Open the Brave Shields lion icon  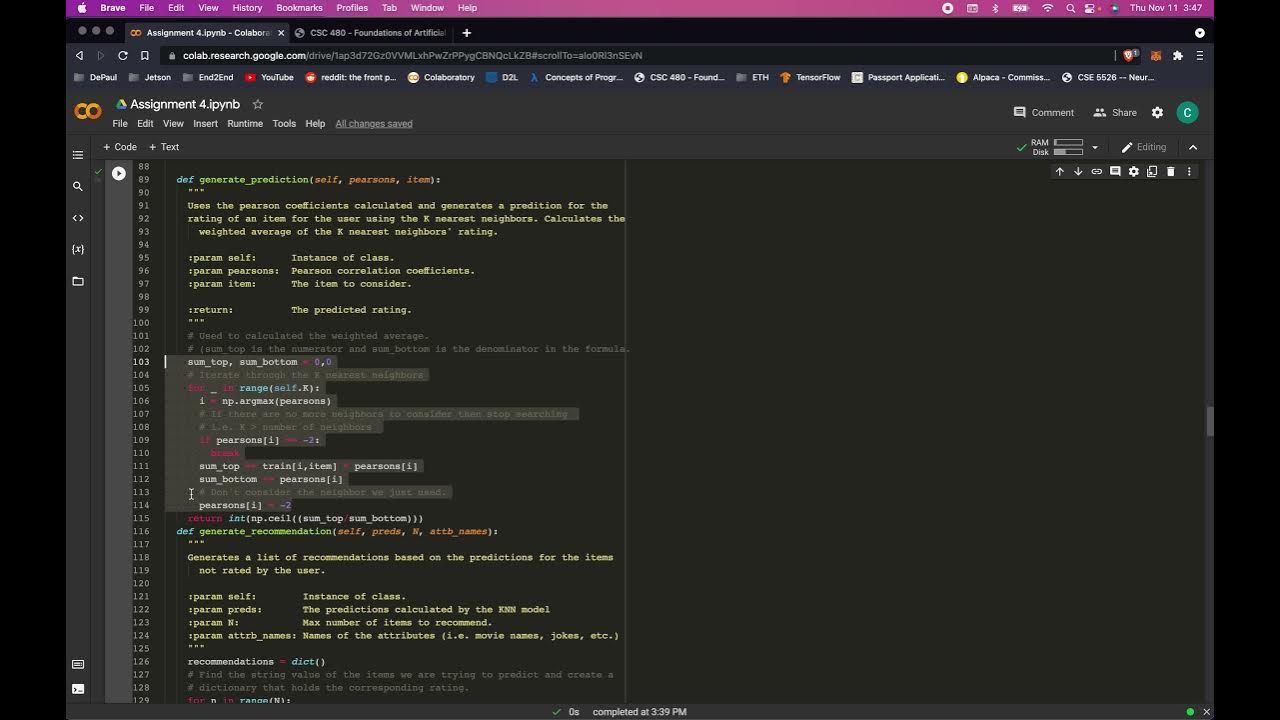(x=1130, y=55)
